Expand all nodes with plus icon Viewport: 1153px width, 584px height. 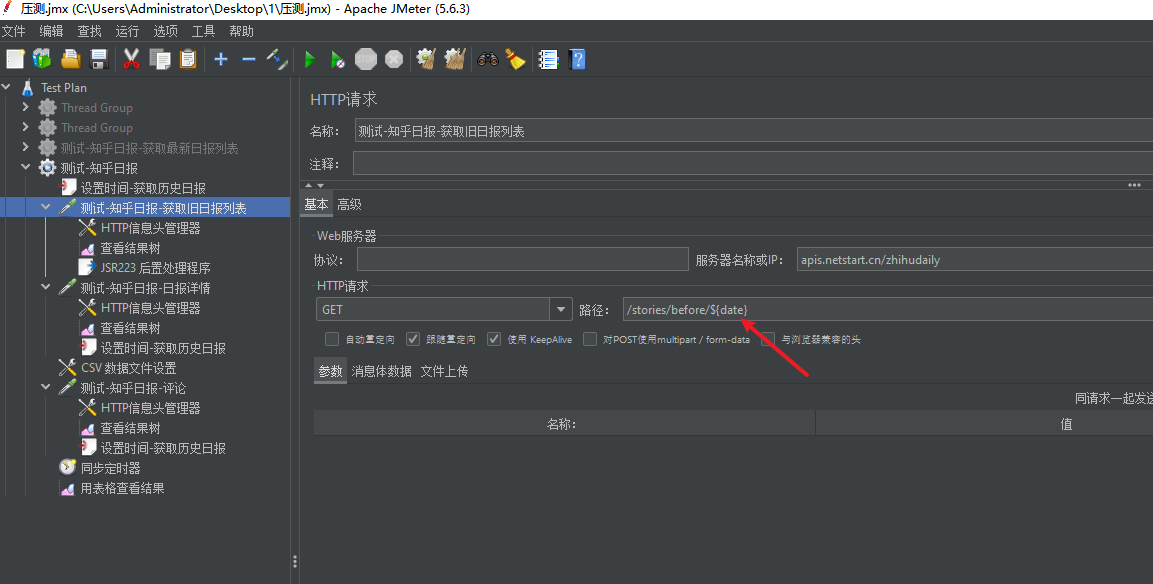click(221, 59)
